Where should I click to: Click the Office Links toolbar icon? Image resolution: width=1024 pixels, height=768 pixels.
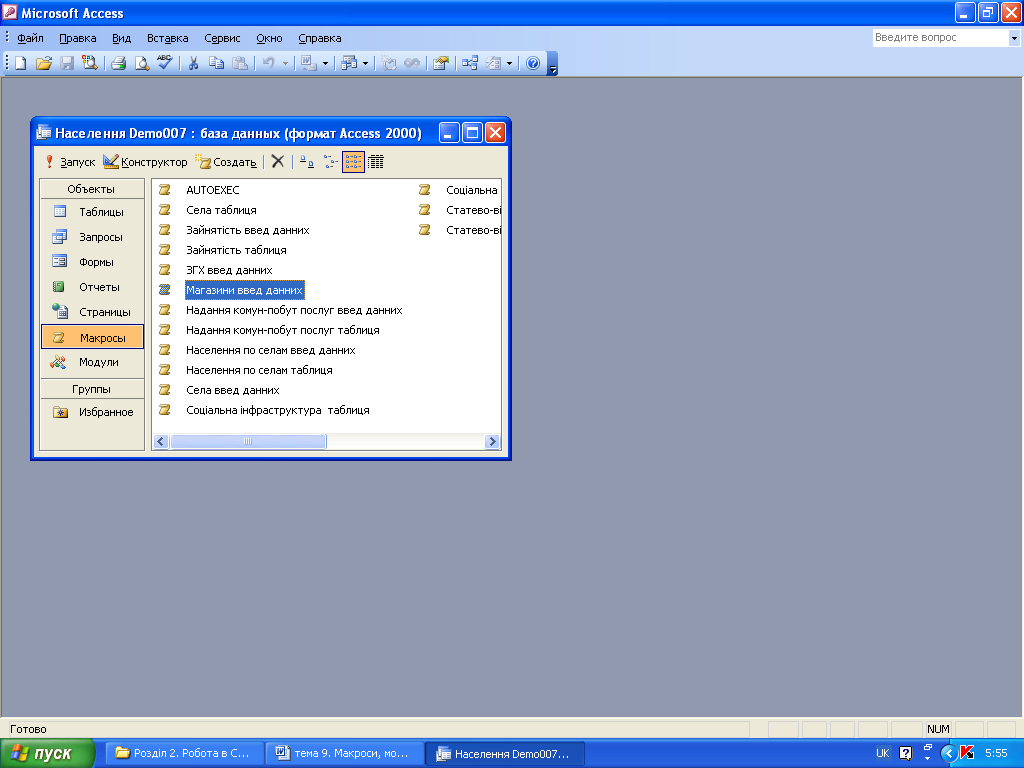pos(309,63)
